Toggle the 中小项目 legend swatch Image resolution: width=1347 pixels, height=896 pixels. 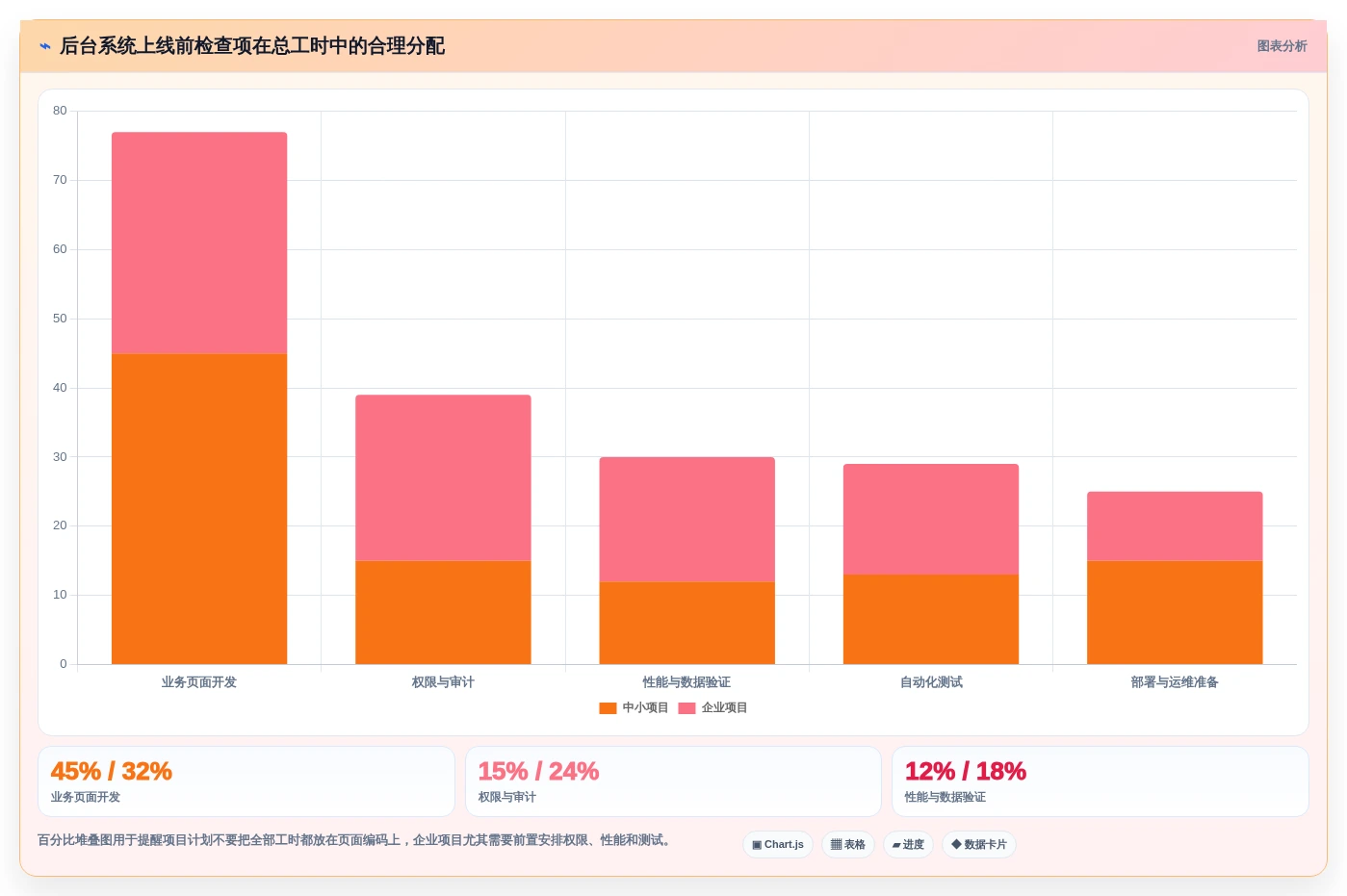pyautogui.click(x=608, y=708)
